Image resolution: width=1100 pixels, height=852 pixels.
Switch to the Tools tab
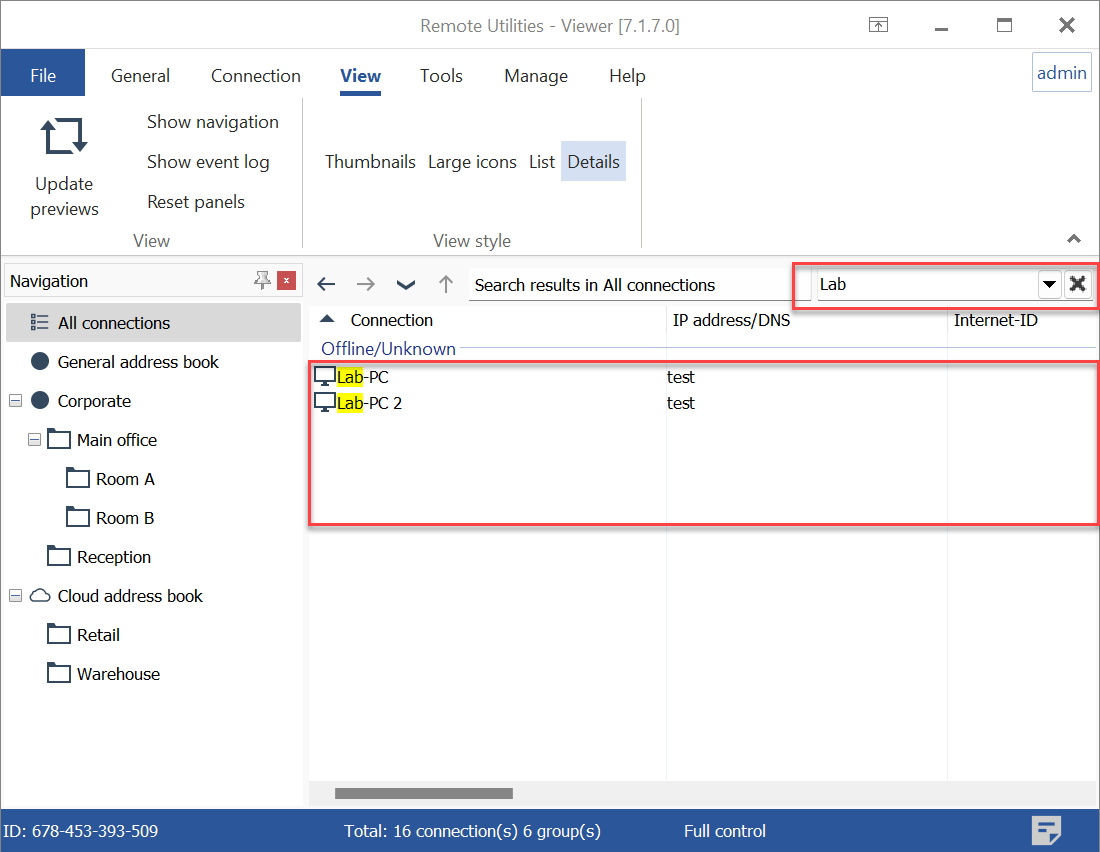coord(441,75)
